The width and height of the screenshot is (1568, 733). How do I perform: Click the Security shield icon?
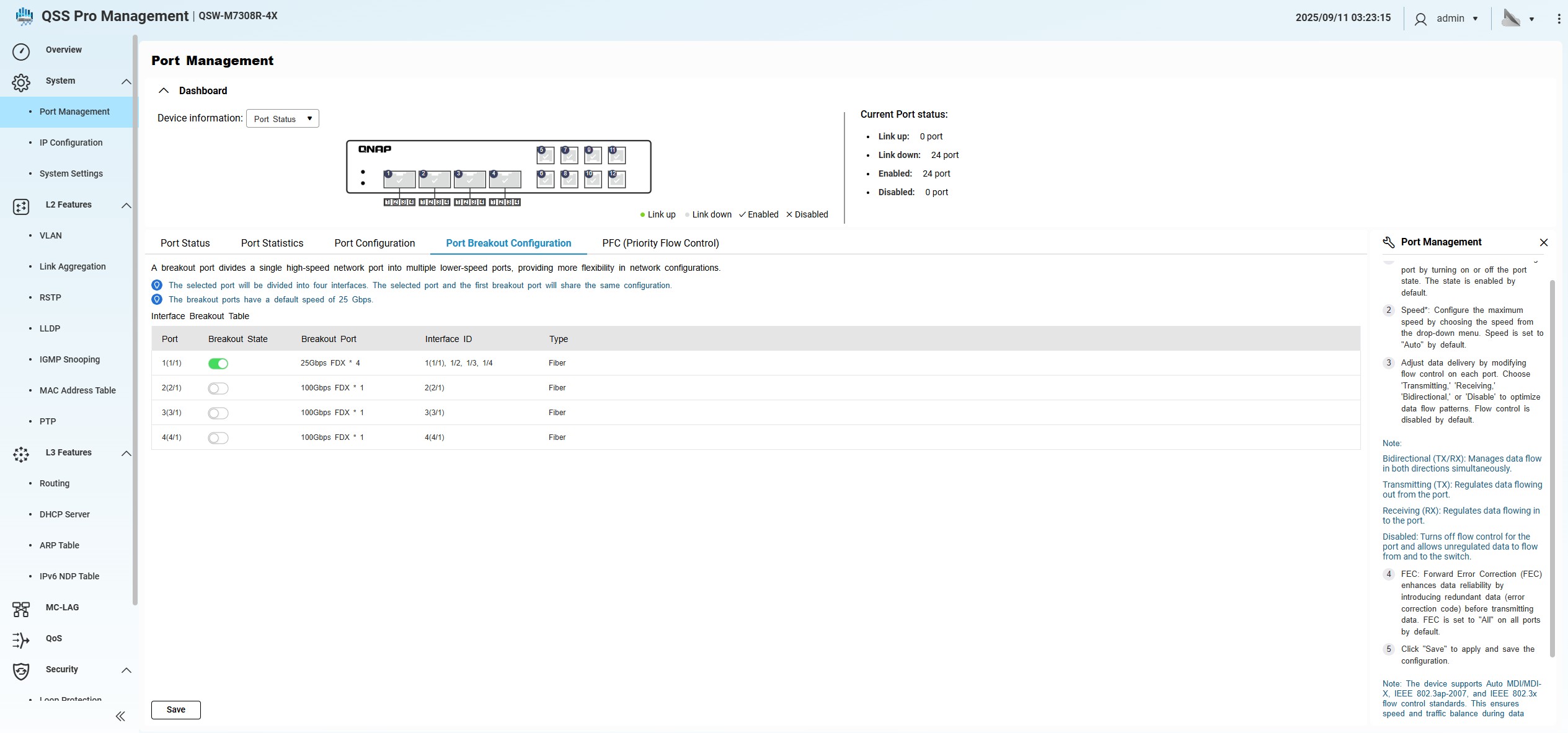[x=21, y=671]
